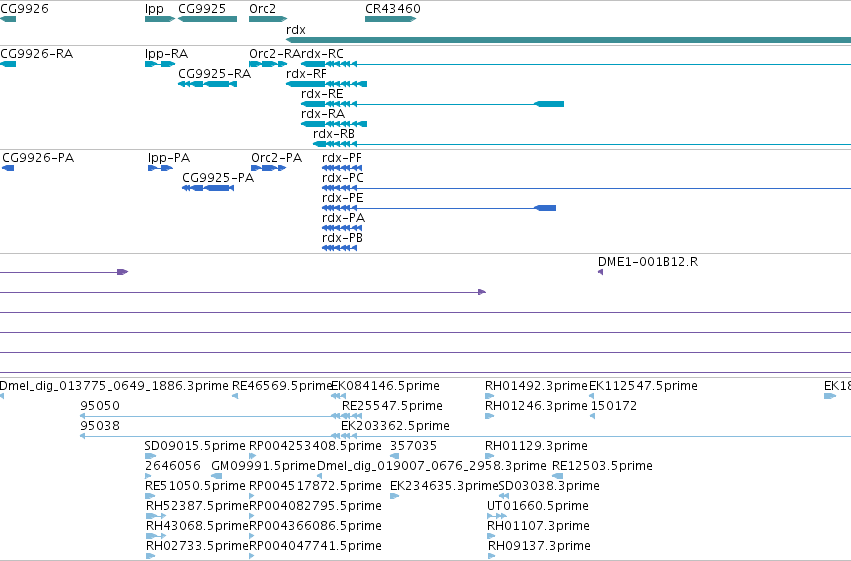Click the RH52387.5prime EST label

pyautogui.click(x=197, y=506)
